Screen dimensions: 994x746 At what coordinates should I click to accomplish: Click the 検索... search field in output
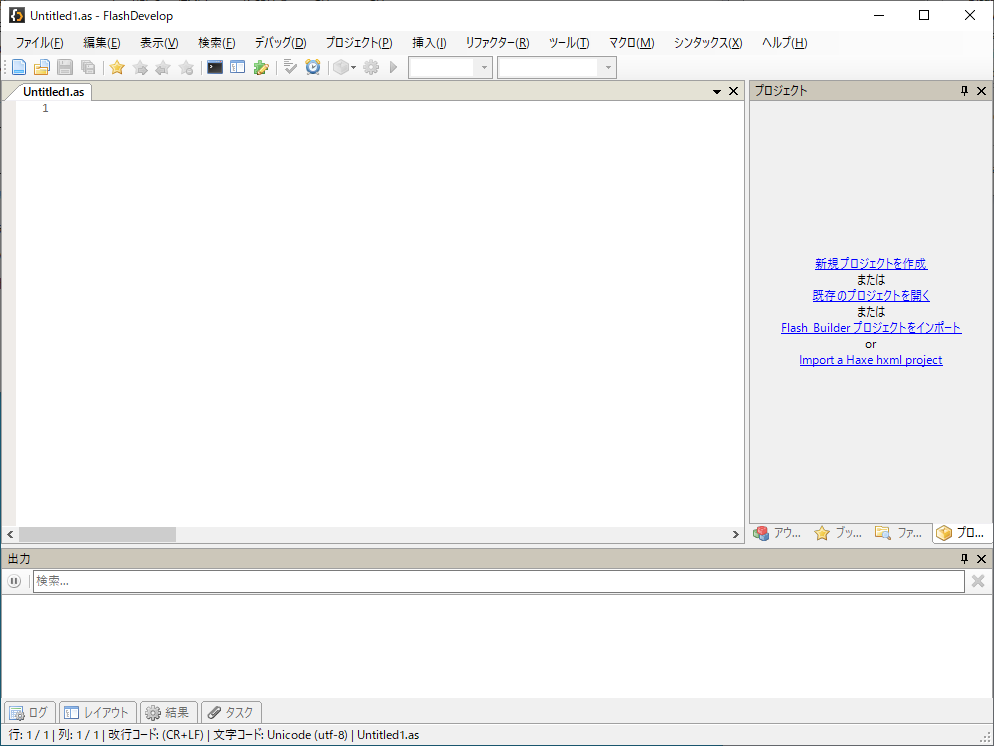[x=499, y=581]
